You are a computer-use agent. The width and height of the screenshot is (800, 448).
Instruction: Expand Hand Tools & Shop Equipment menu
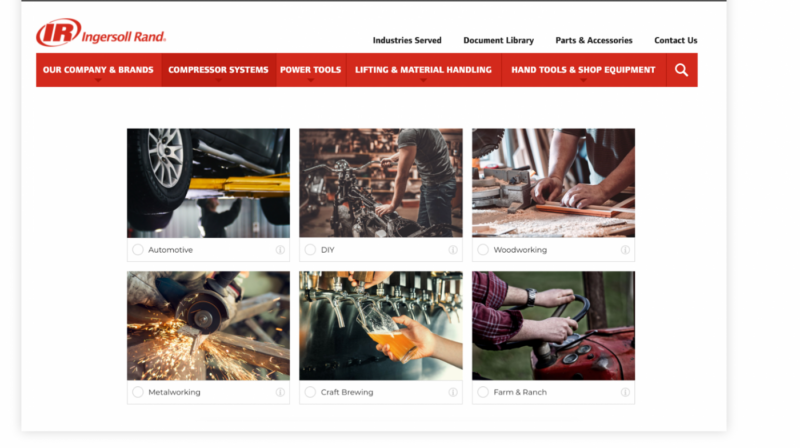[x=583, y=70]
